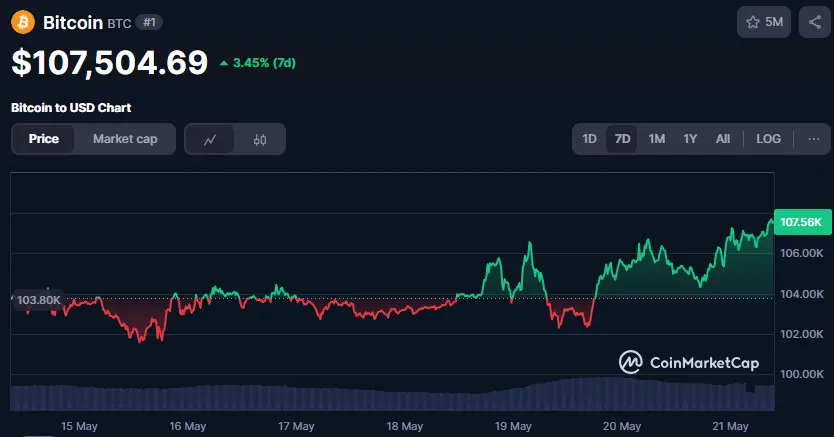Add Bitcoin to watchlist with star button
Screen dimensions: 834x437
tap(764, 22)
